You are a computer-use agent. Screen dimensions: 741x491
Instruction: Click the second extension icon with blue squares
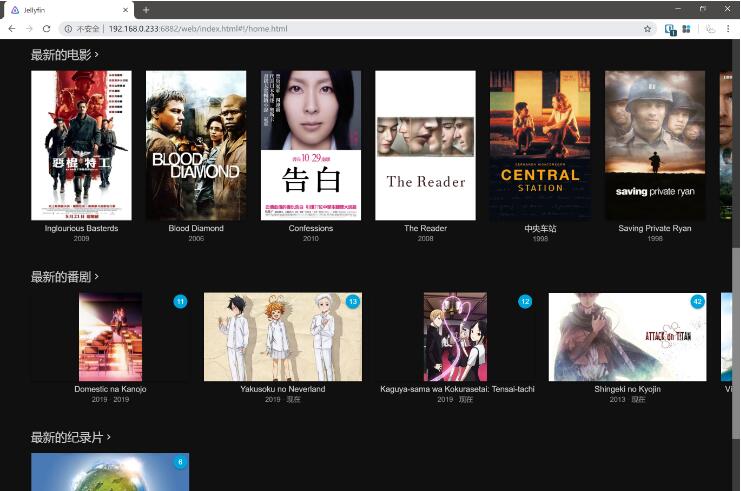[x=686, y=29]
